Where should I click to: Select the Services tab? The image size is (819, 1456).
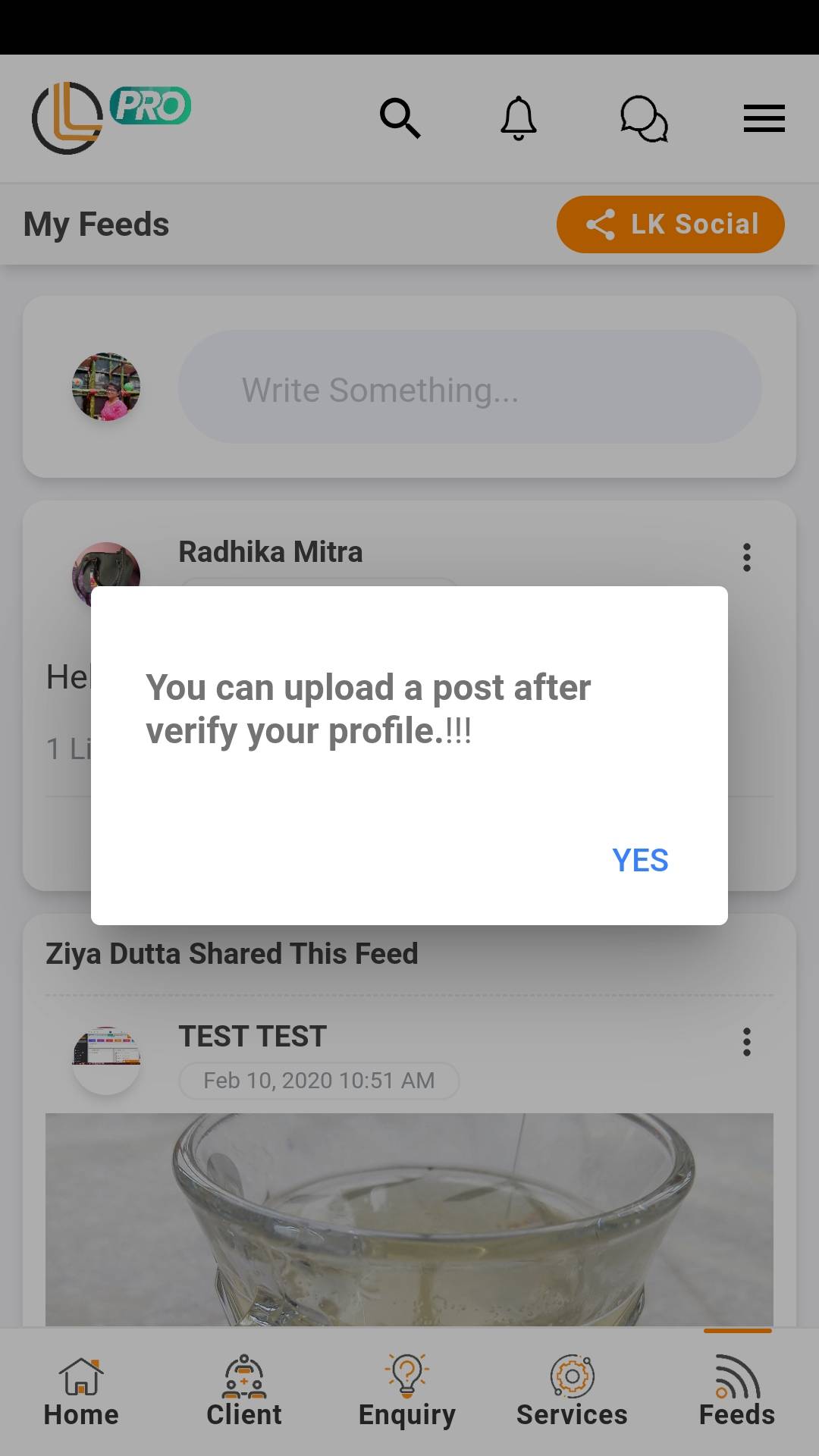click(x=572, y=1392)
